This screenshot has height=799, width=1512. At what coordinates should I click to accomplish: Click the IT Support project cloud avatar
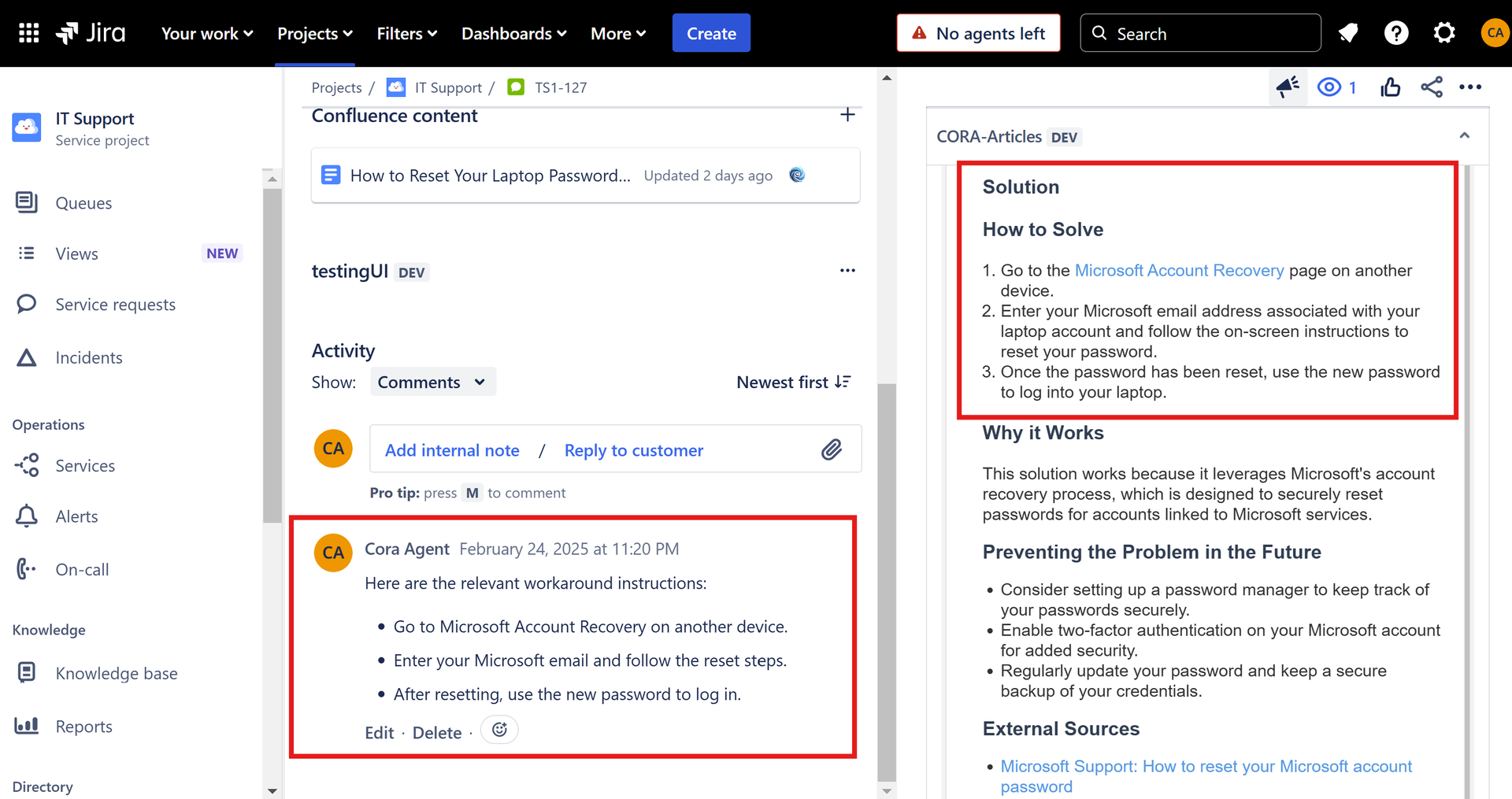tap(27, 128)
